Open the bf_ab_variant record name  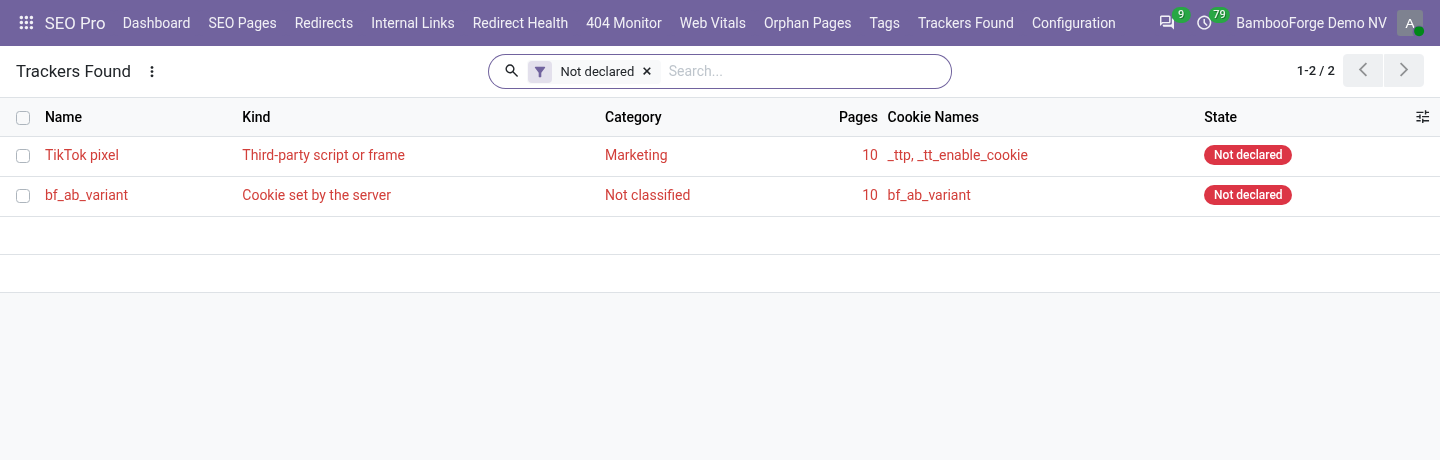click(x=86, y=195)
